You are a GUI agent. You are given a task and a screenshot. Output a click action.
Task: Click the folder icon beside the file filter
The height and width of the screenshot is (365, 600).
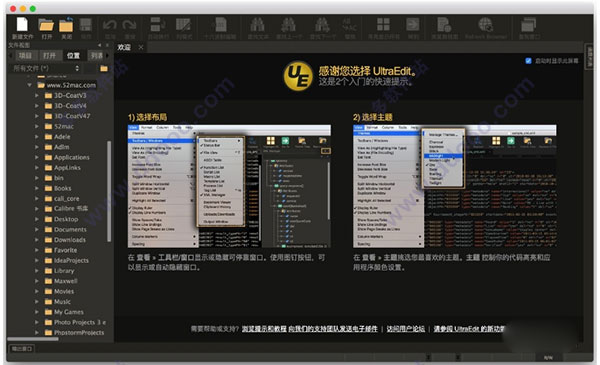click(104, 68)
